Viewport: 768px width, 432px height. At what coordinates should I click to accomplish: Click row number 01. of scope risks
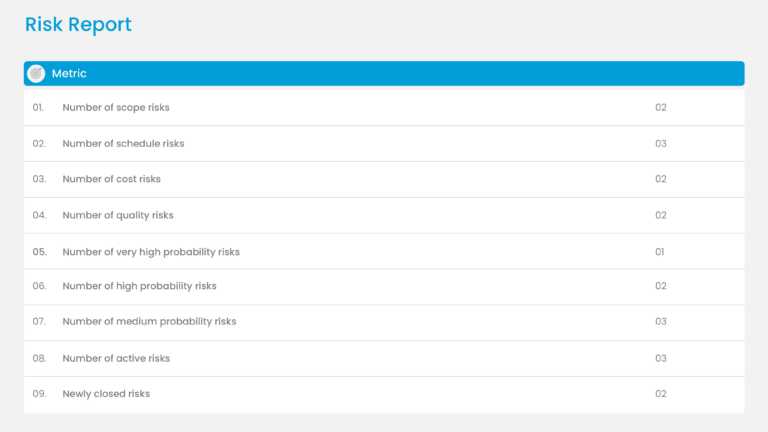pos(38,107)
